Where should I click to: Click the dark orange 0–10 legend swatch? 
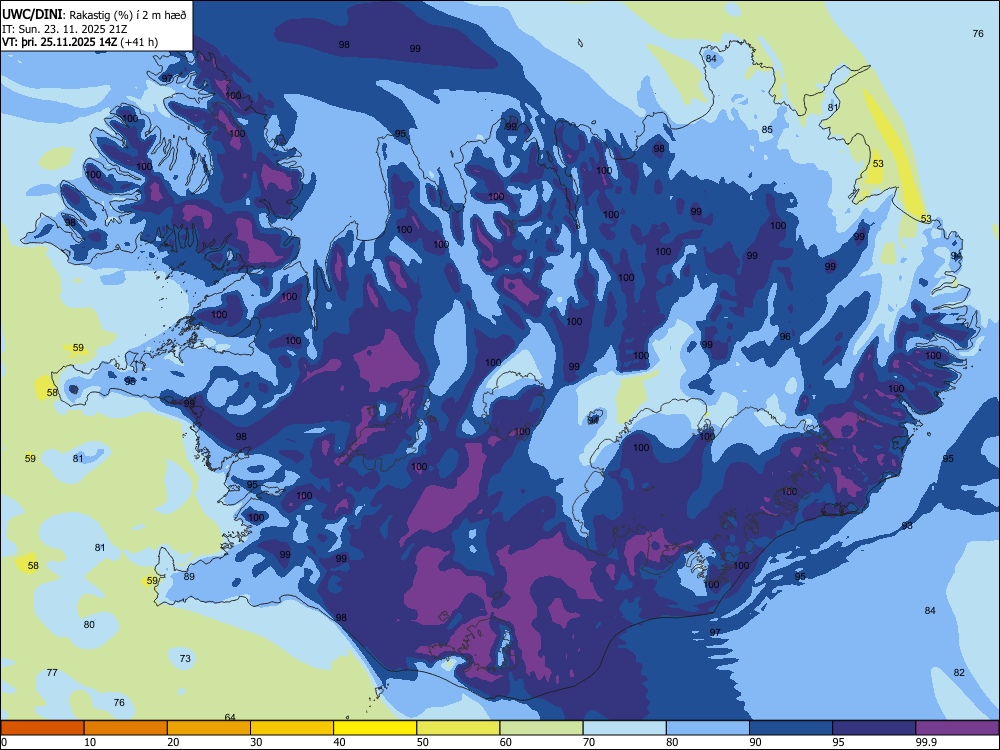(x=43, y=728)
